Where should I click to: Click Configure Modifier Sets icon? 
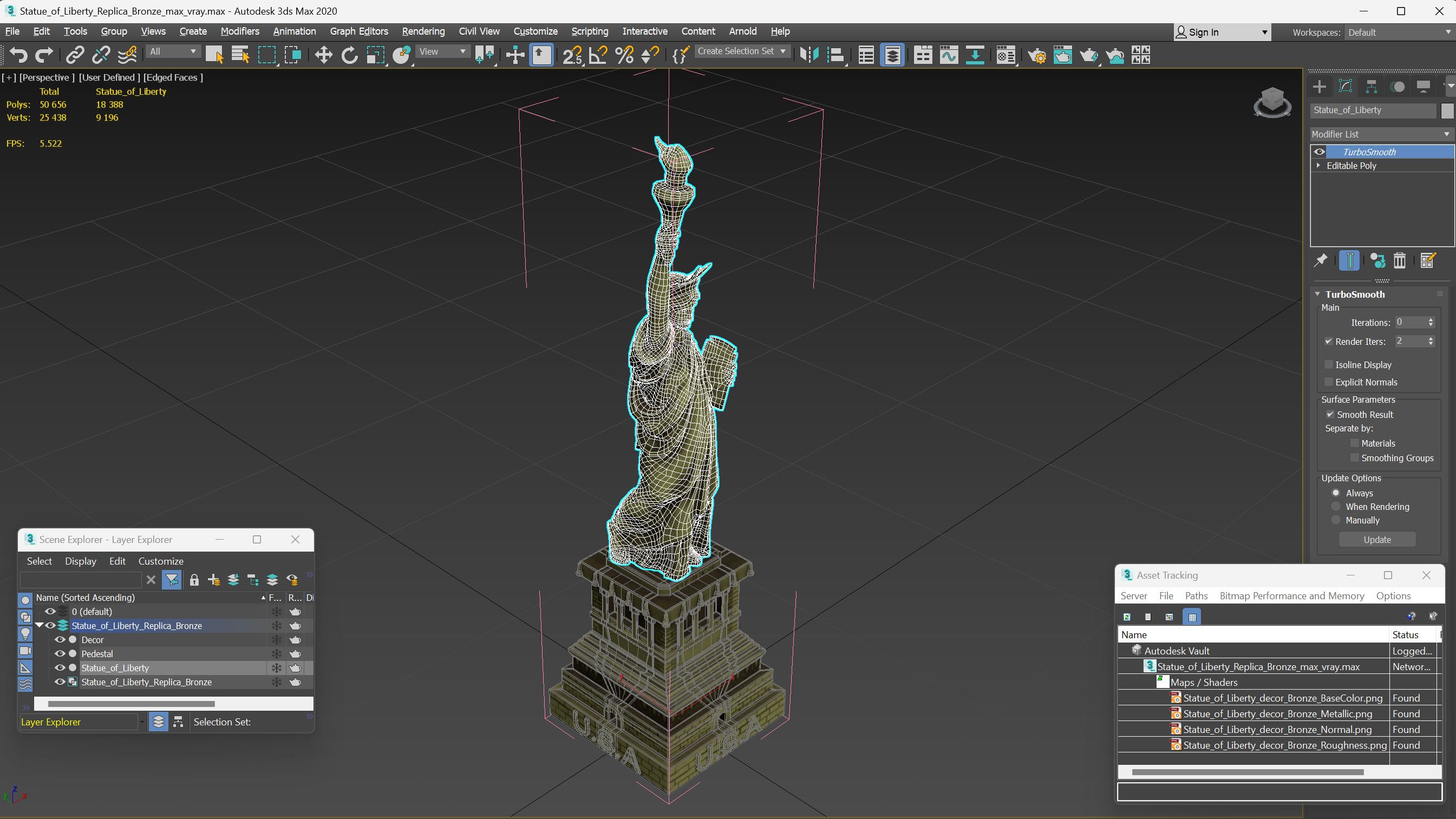pyautogui.click(x=1428, y=260)
